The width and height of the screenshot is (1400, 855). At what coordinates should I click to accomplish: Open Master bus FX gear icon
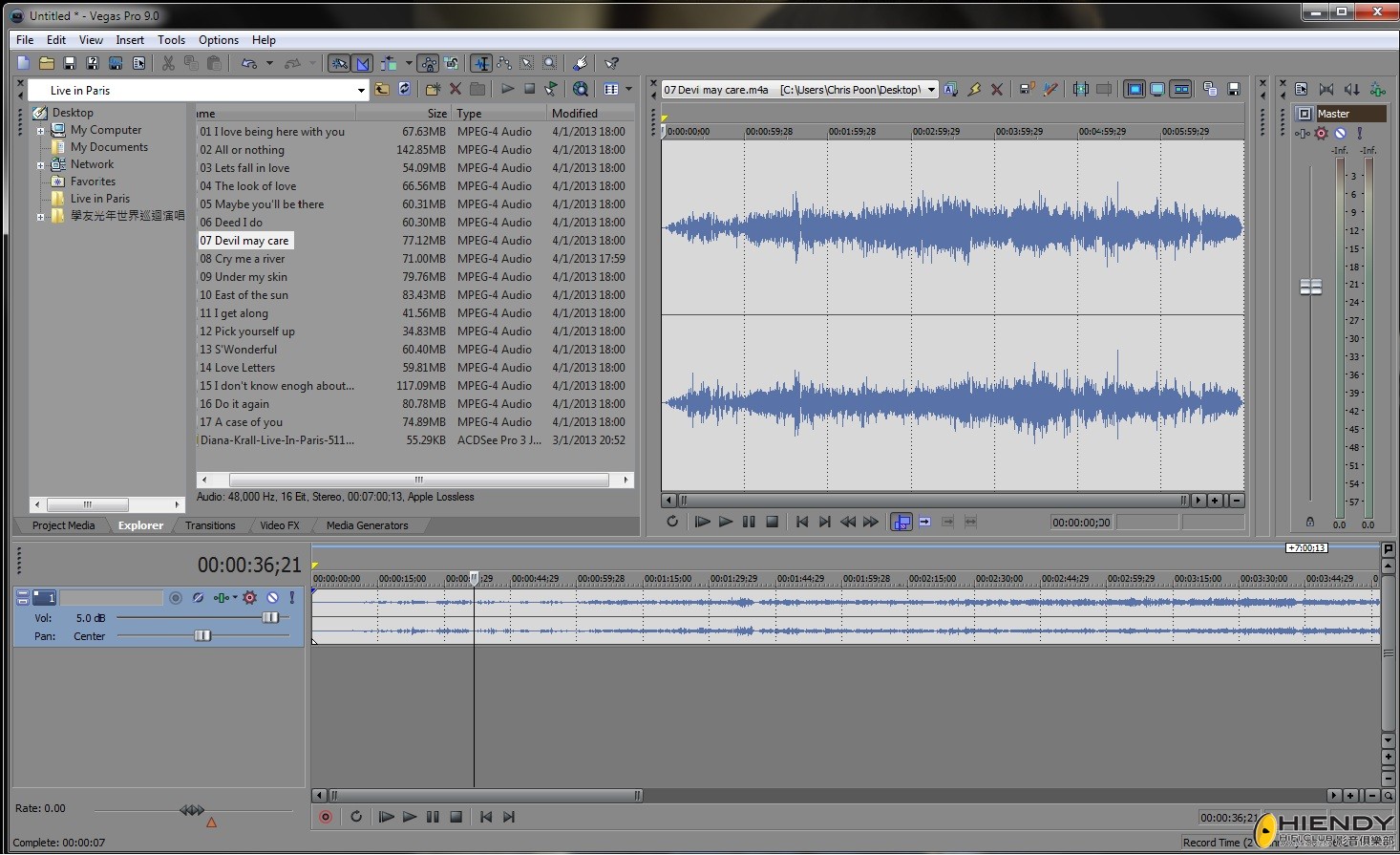(x=1322, y=134)
